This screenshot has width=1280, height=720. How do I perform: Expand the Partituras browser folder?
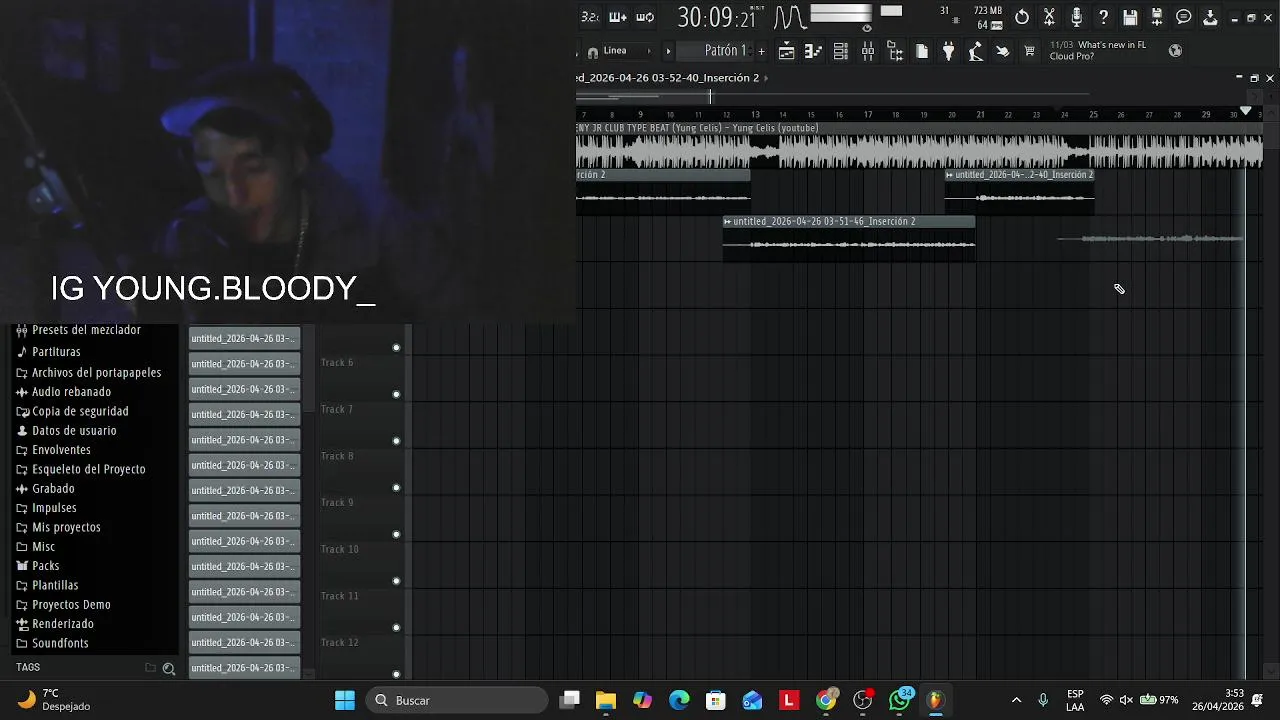[56, 352]
